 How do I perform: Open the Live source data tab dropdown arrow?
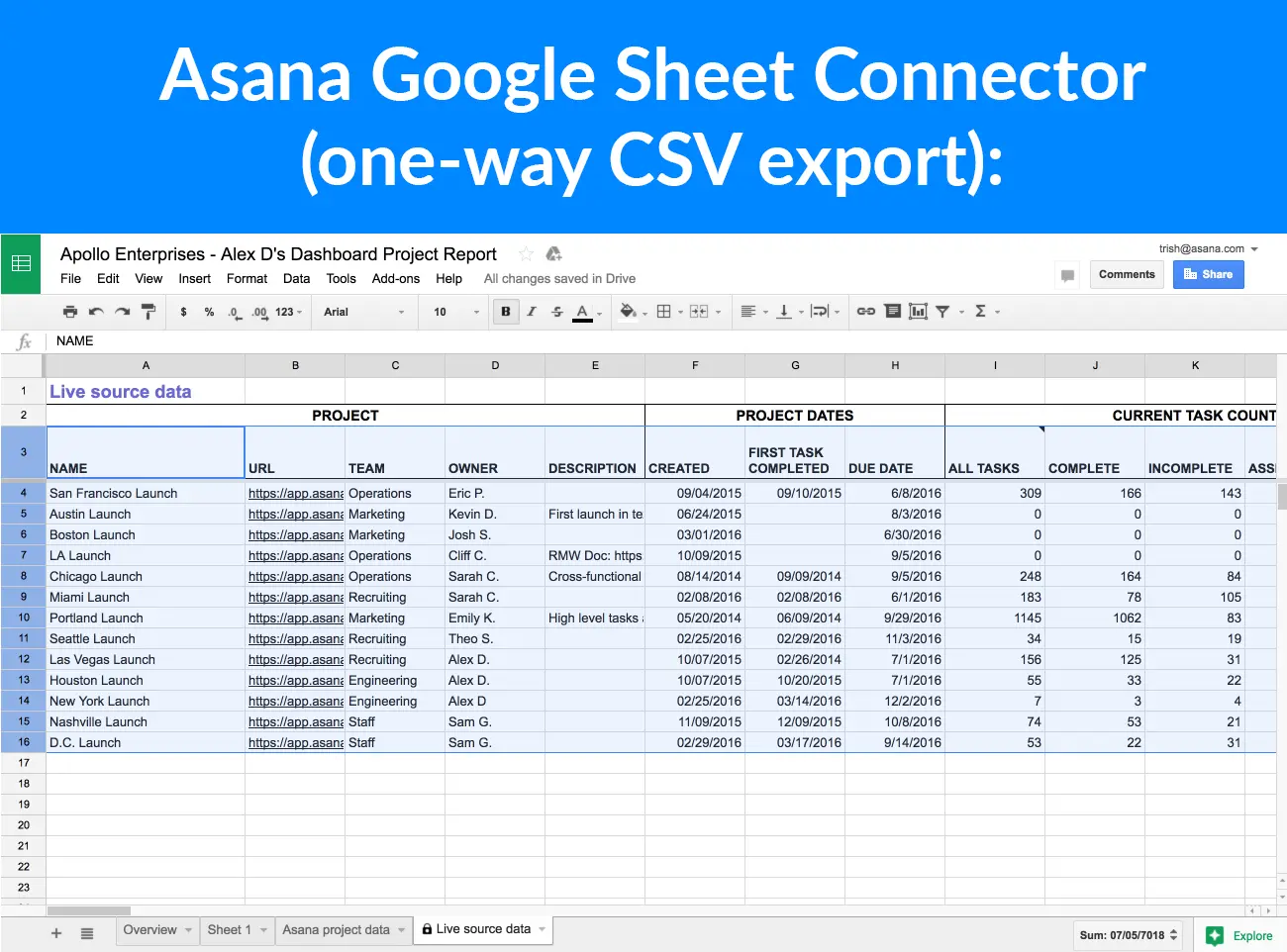coord(543,930)
